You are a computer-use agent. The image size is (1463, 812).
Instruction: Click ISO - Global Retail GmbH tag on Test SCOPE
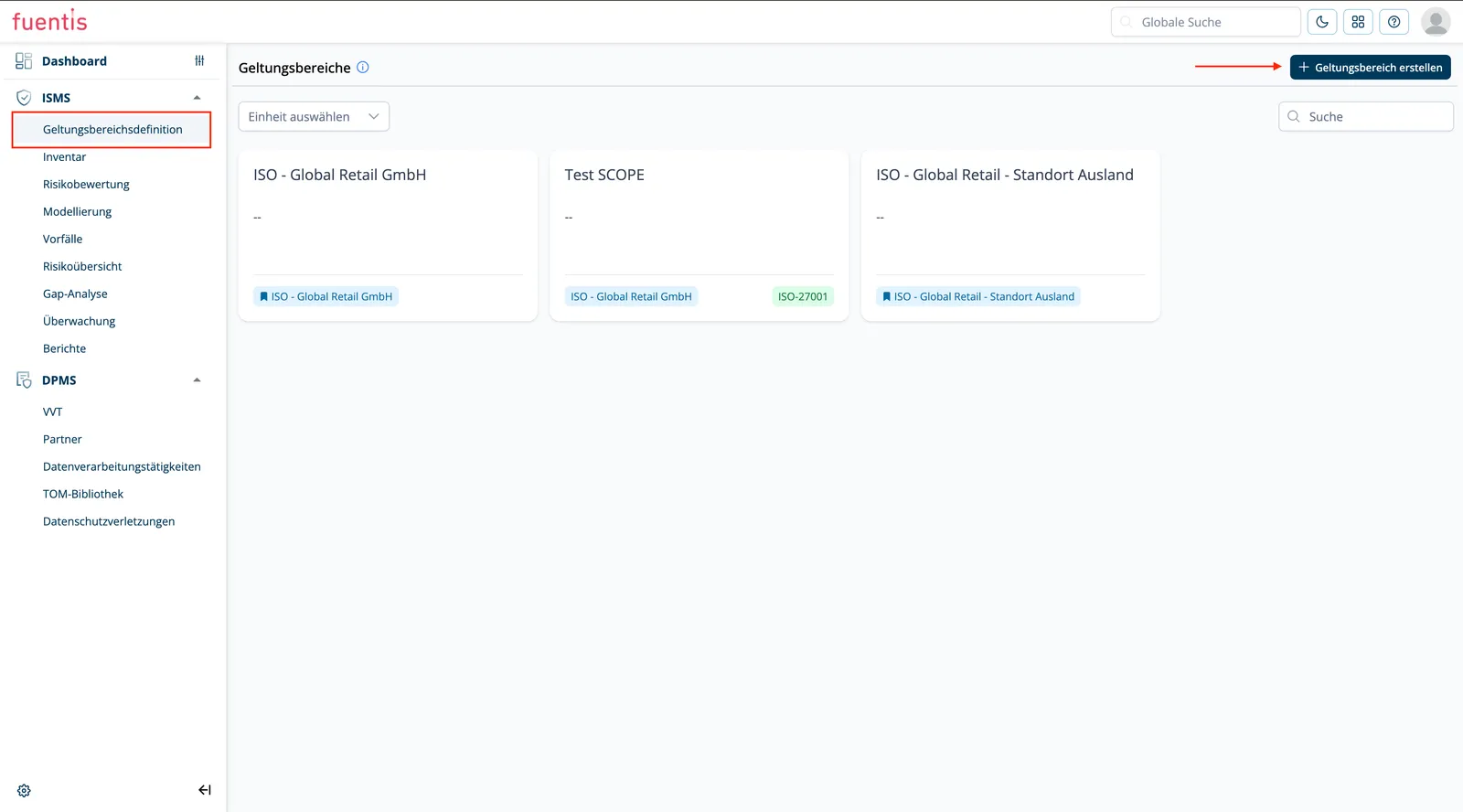(x=631, y=296)
